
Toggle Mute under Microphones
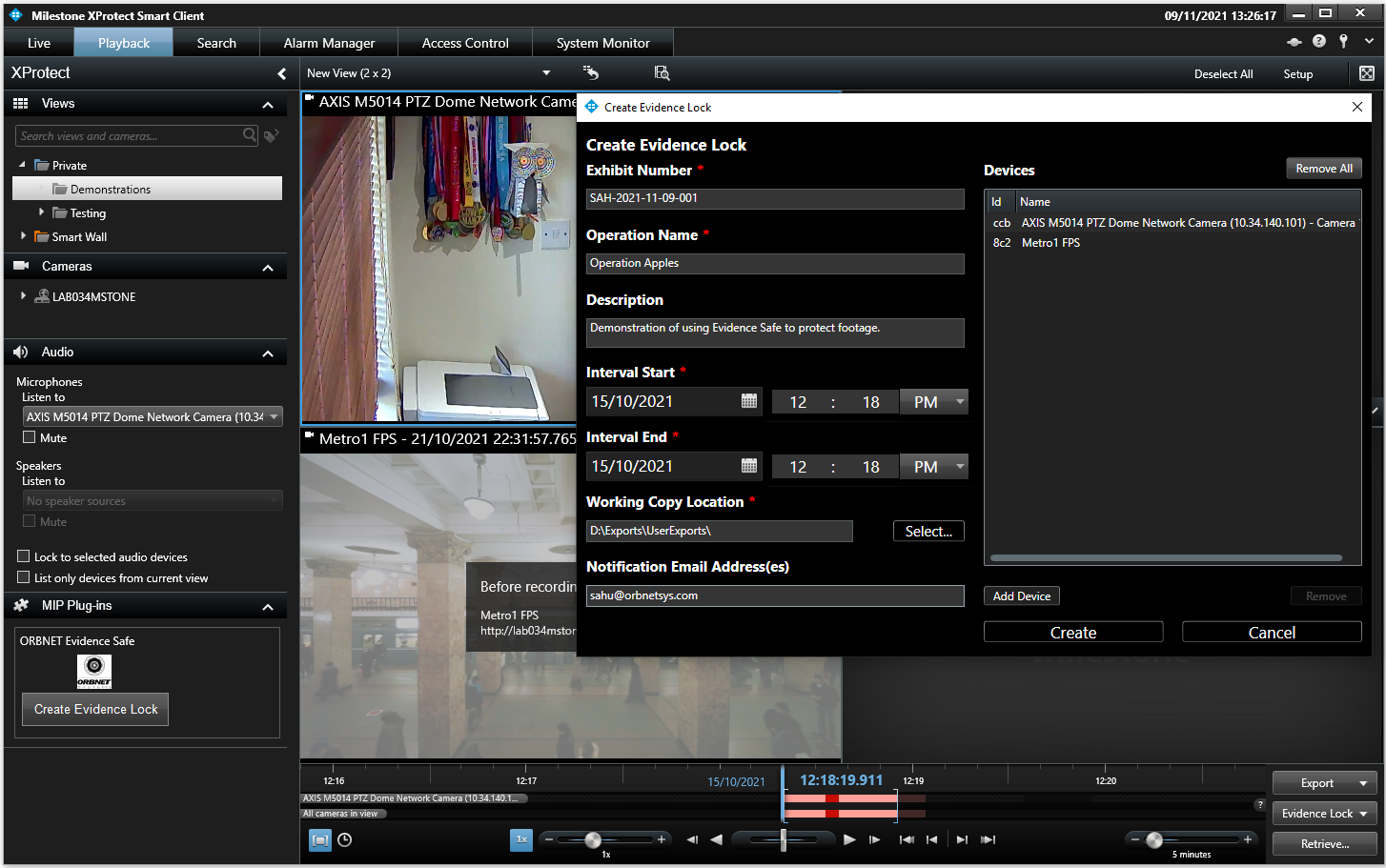[x=30, y=437]
